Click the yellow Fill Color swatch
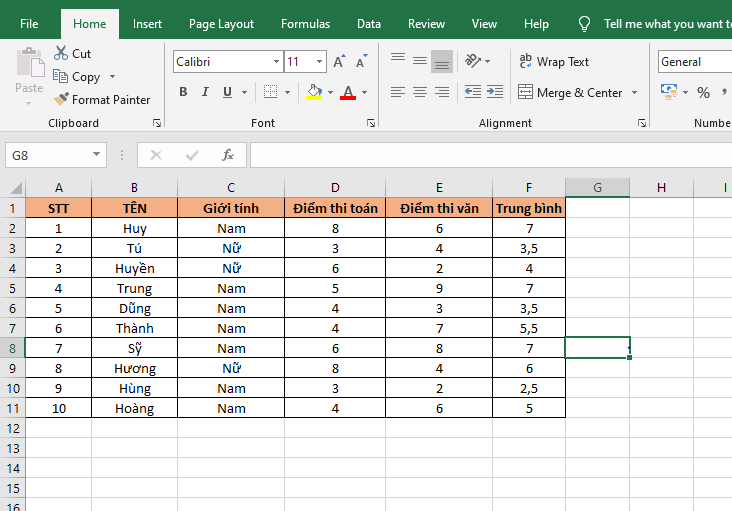The height and width of the screenshot is (511, 732). (x=314, y=92)
